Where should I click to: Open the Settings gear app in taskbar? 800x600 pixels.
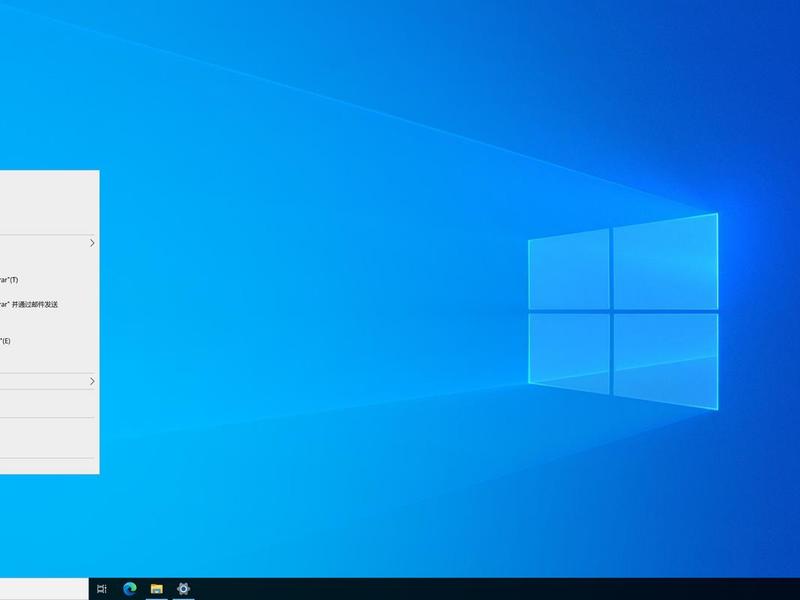183,588
